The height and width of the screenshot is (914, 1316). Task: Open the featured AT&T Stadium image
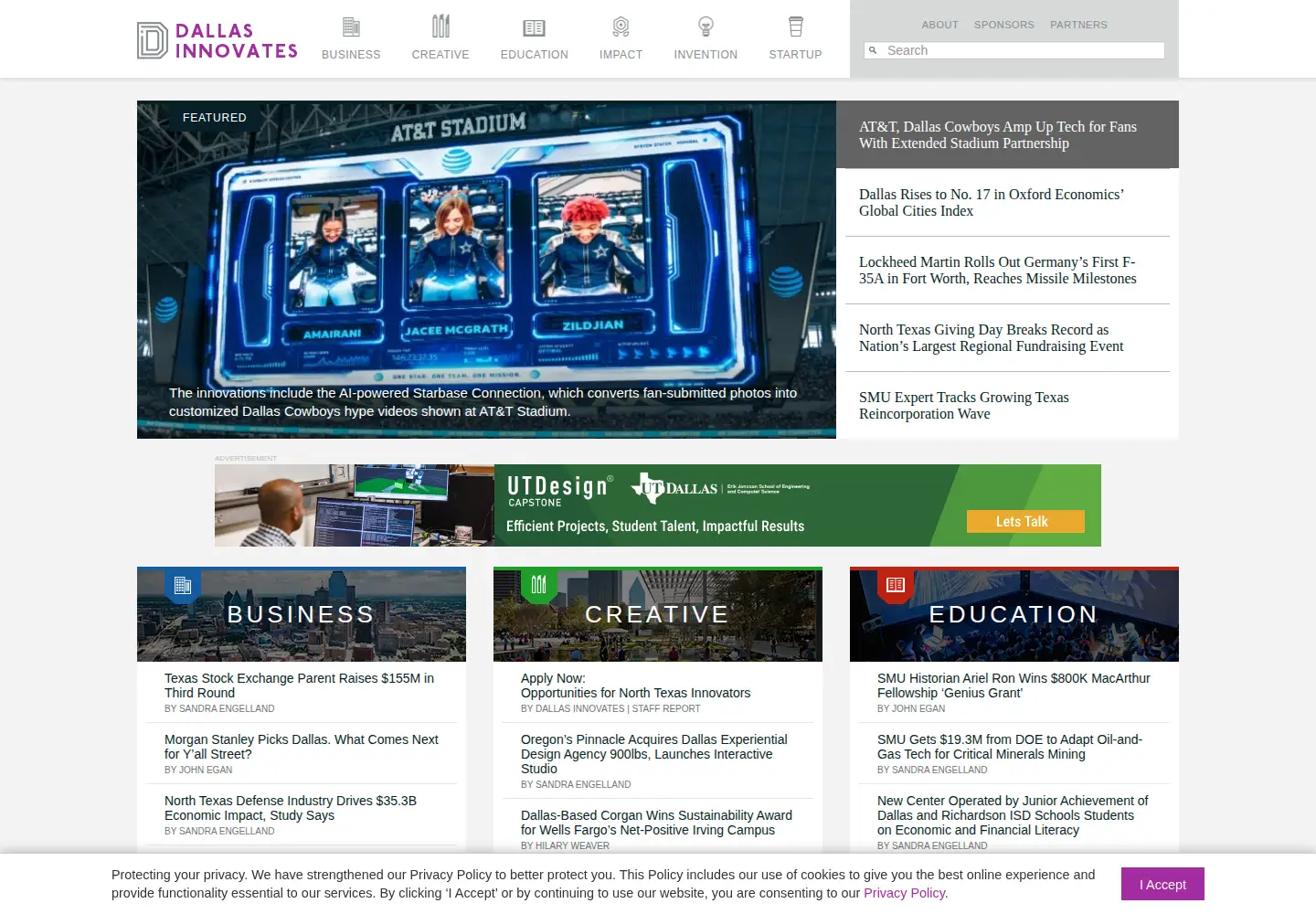click(x=486, y=270)
